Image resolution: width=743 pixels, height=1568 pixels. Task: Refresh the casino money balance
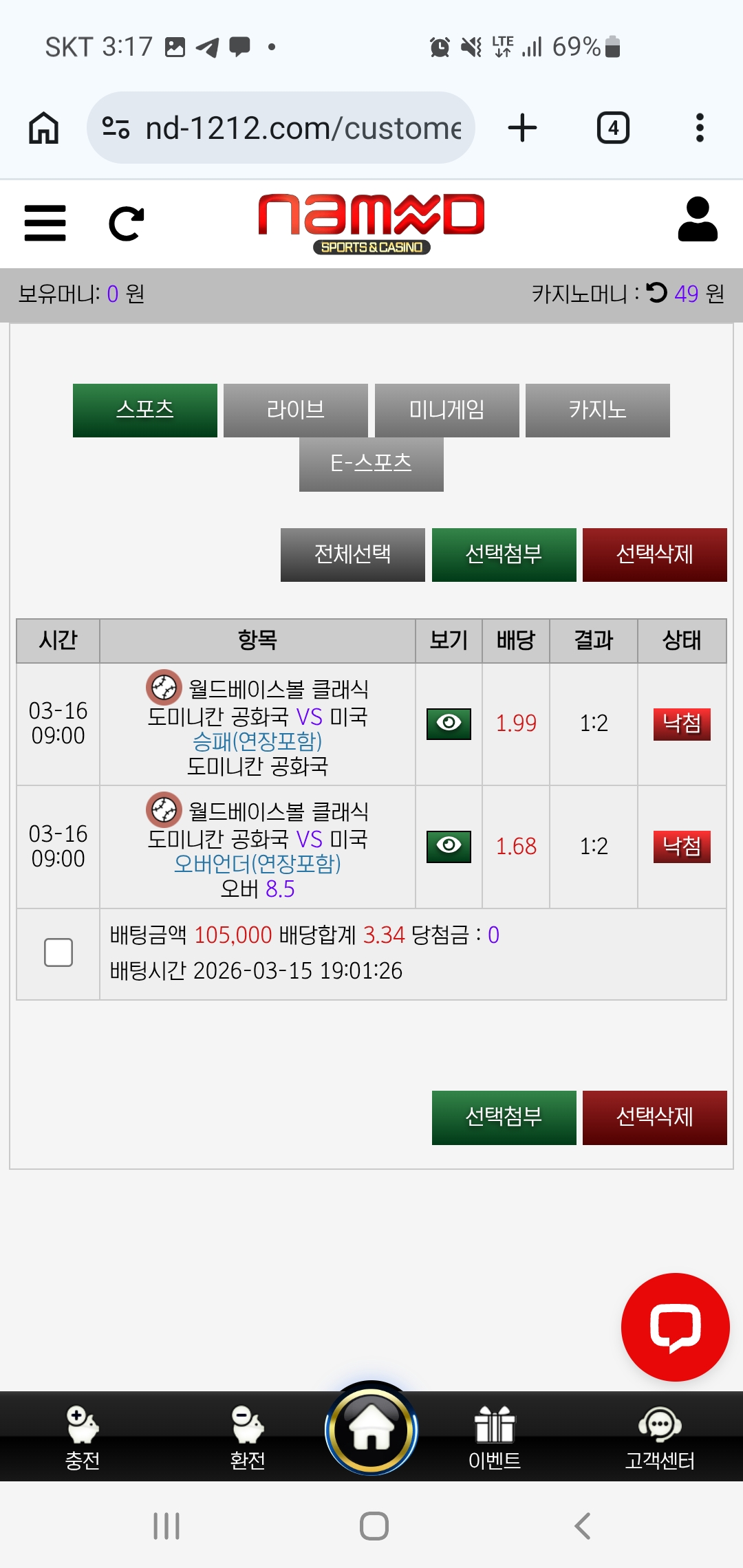click(657, 293)
